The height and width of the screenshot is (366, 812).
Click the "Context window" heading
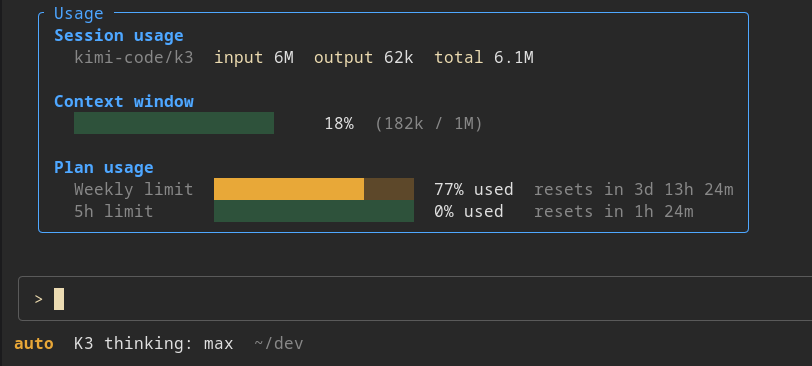(x=124, y=101)
